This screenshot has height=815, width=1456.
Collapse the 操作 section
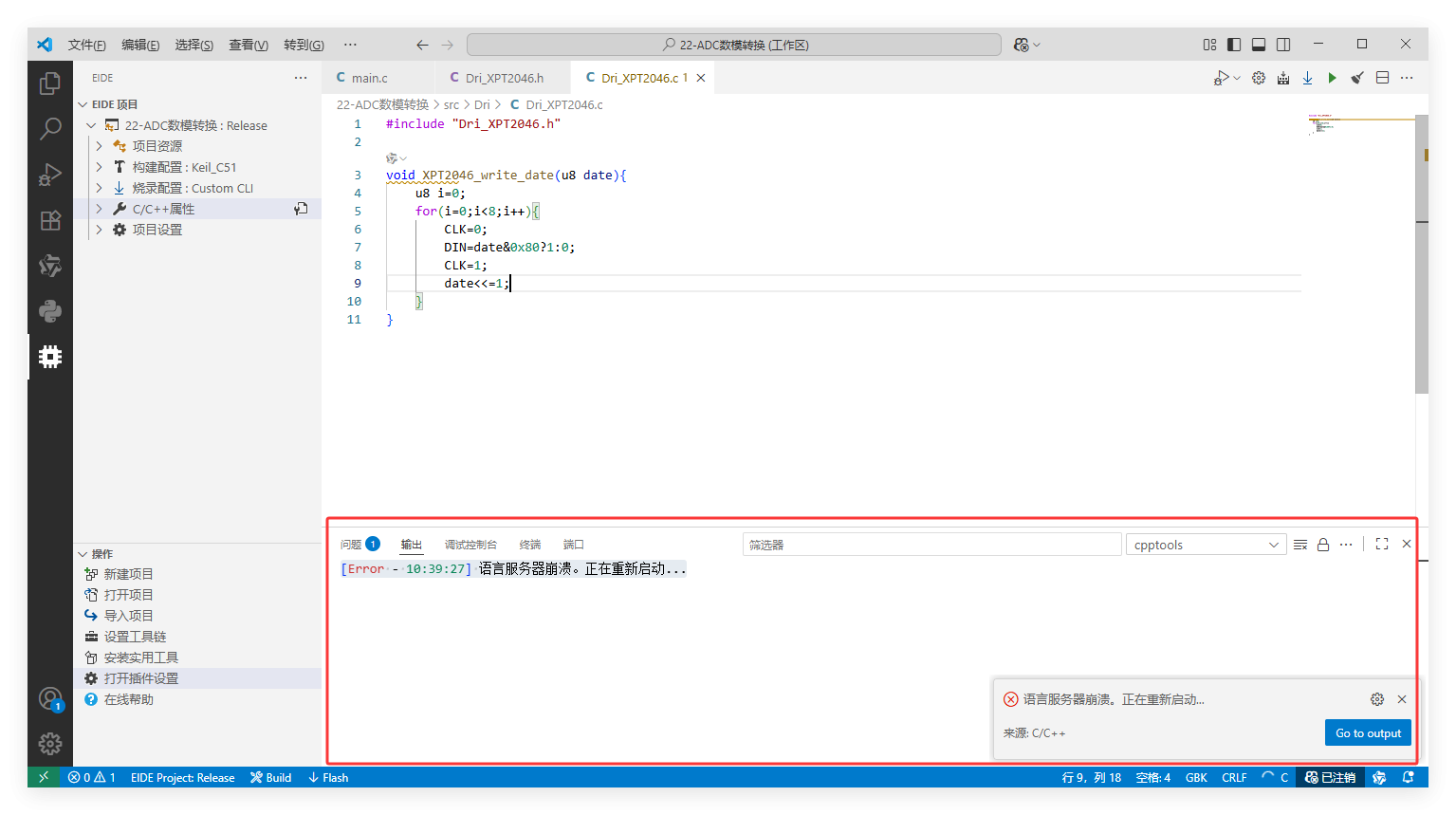pos(83,554)
